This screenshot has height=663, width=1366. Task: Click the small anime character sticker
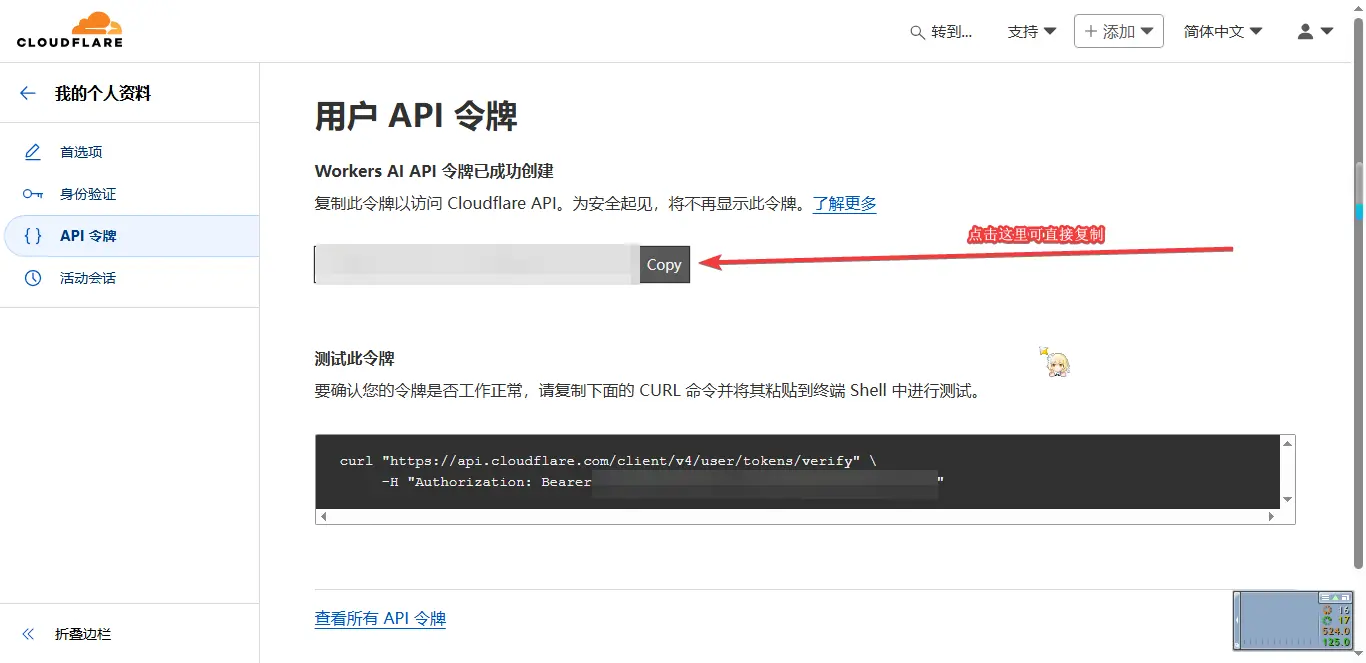click(1056, 362)
